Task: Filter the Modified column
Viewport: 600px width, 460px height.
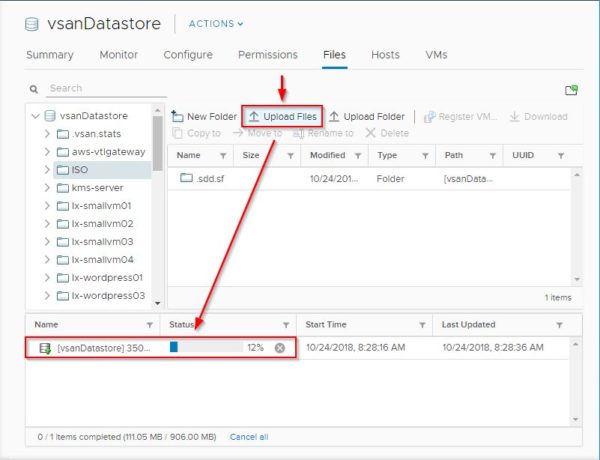Action: click(x=358, y=155)
